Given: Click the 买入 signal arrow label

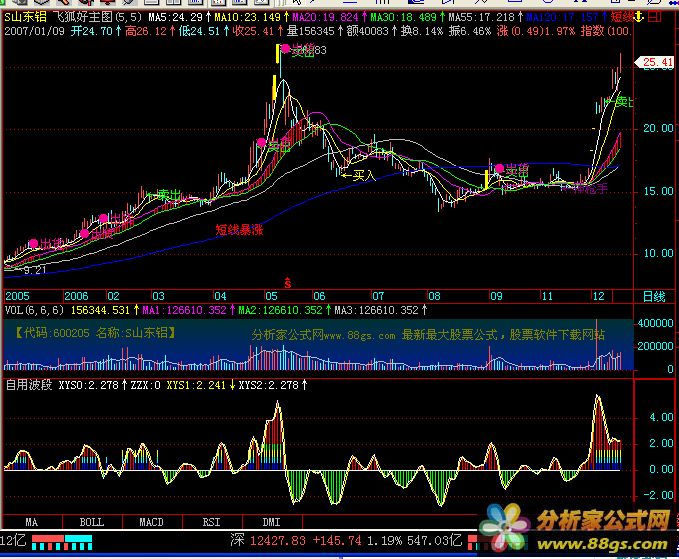Looking at the screenshot, I should tap(363, 174).
